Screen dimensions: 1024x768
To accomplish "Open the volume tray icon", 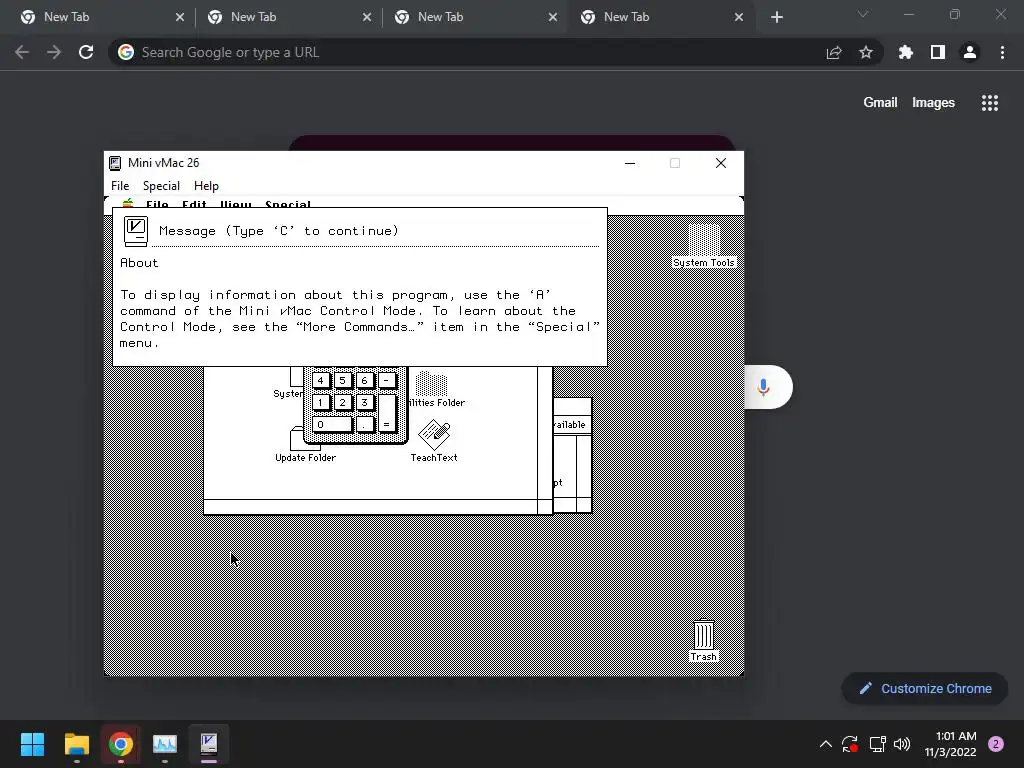I will 902,744.
